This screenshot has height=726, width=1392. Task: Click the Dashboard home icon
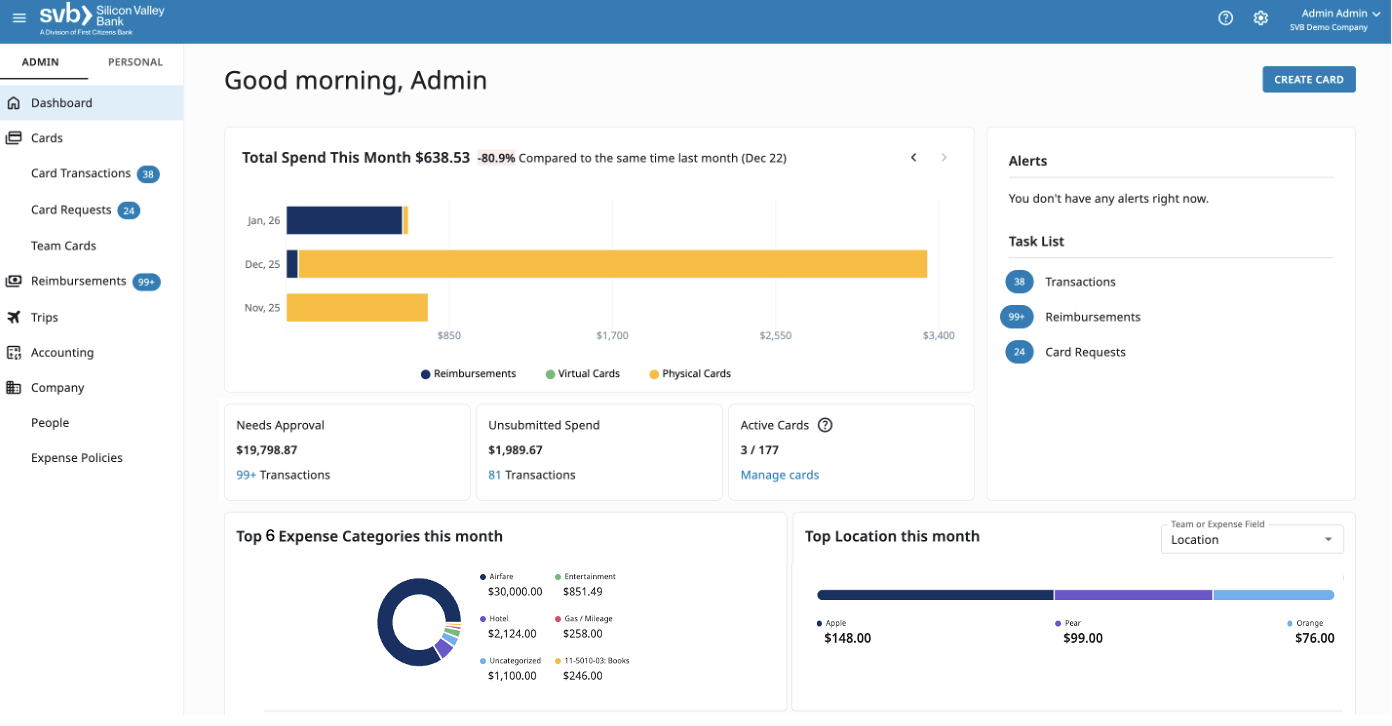[14, 103]
